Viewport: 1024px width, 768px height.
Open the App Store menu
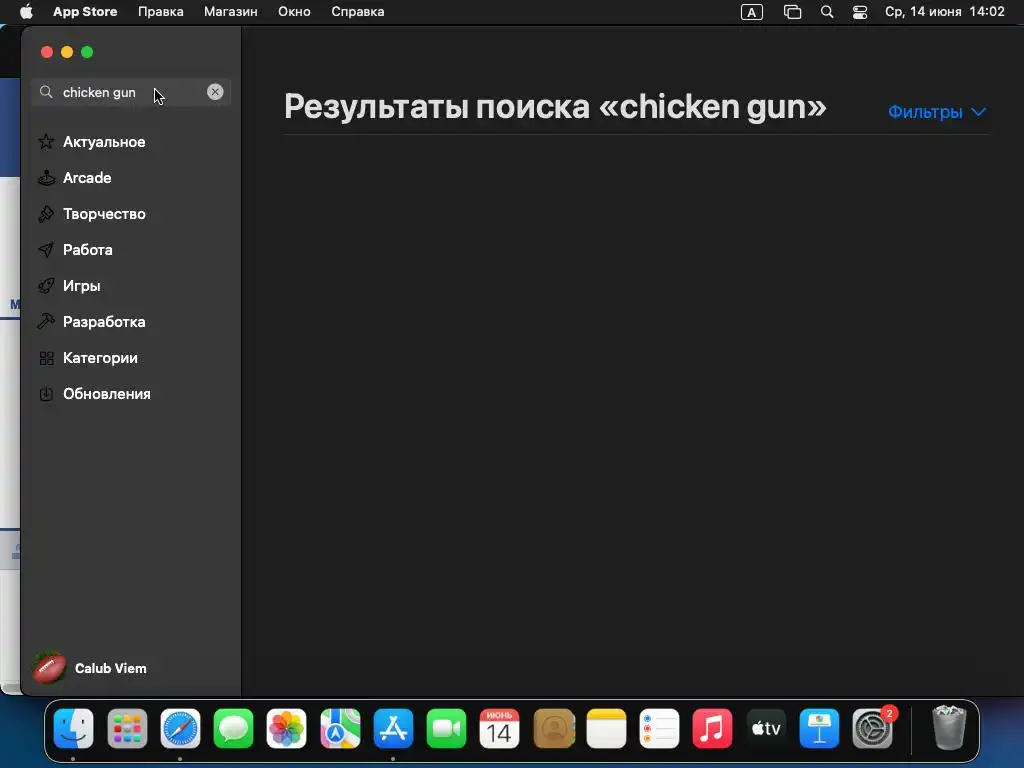click(85, 12)
